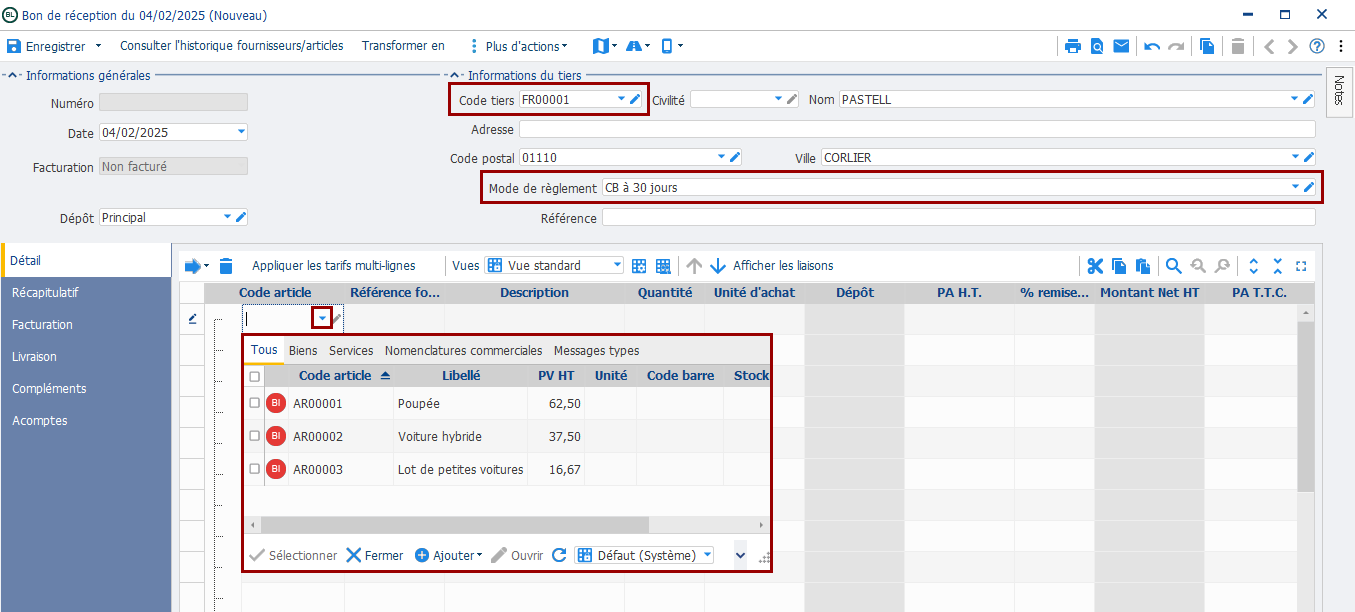This screenshot has width=1355, height=612.
Task: Open the Mode de règlement dropdown arrow
Action: tap(1295, 187)
